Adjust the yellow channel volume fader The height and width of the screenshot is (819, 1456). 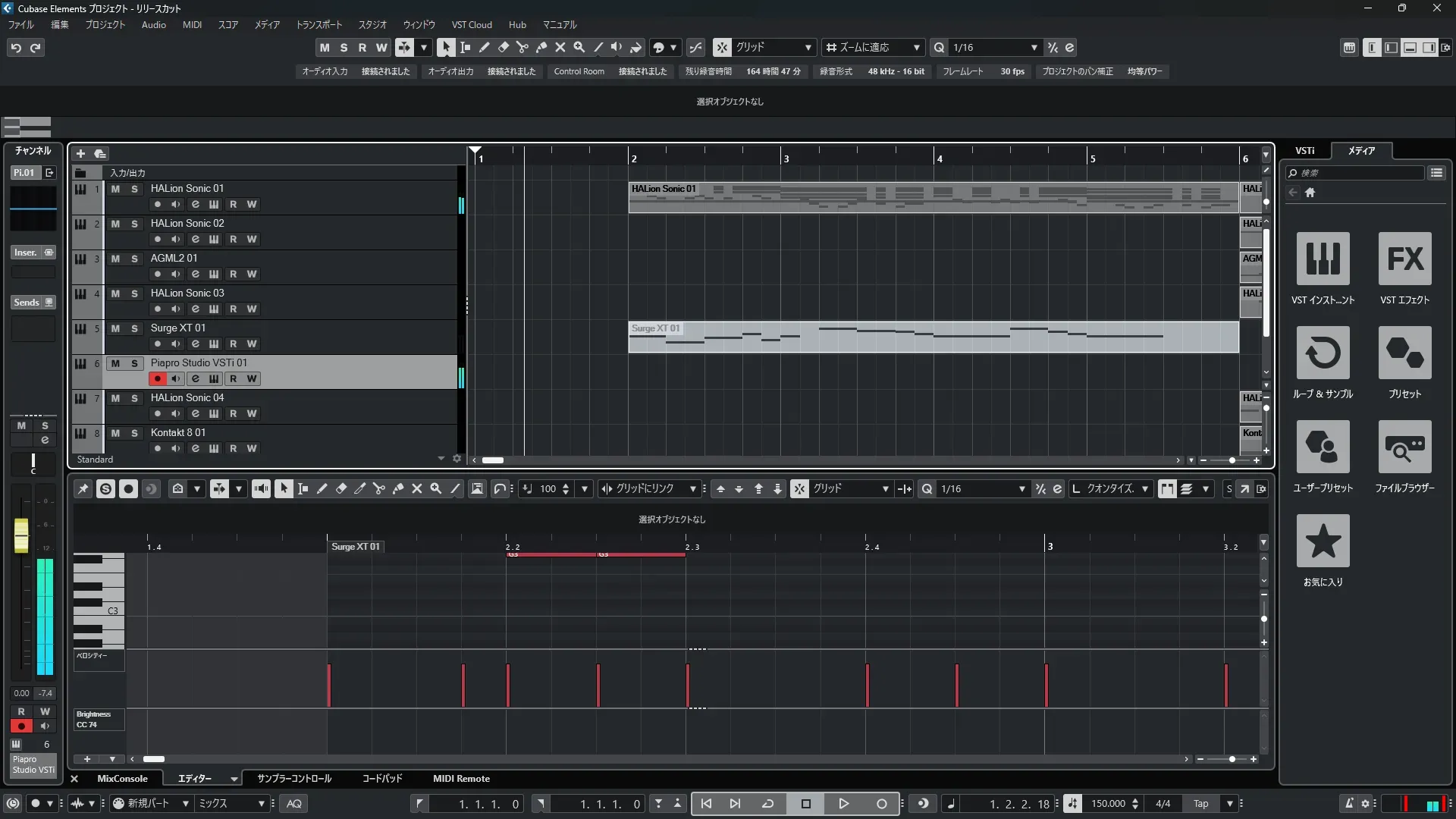click(x=21, y=535)
